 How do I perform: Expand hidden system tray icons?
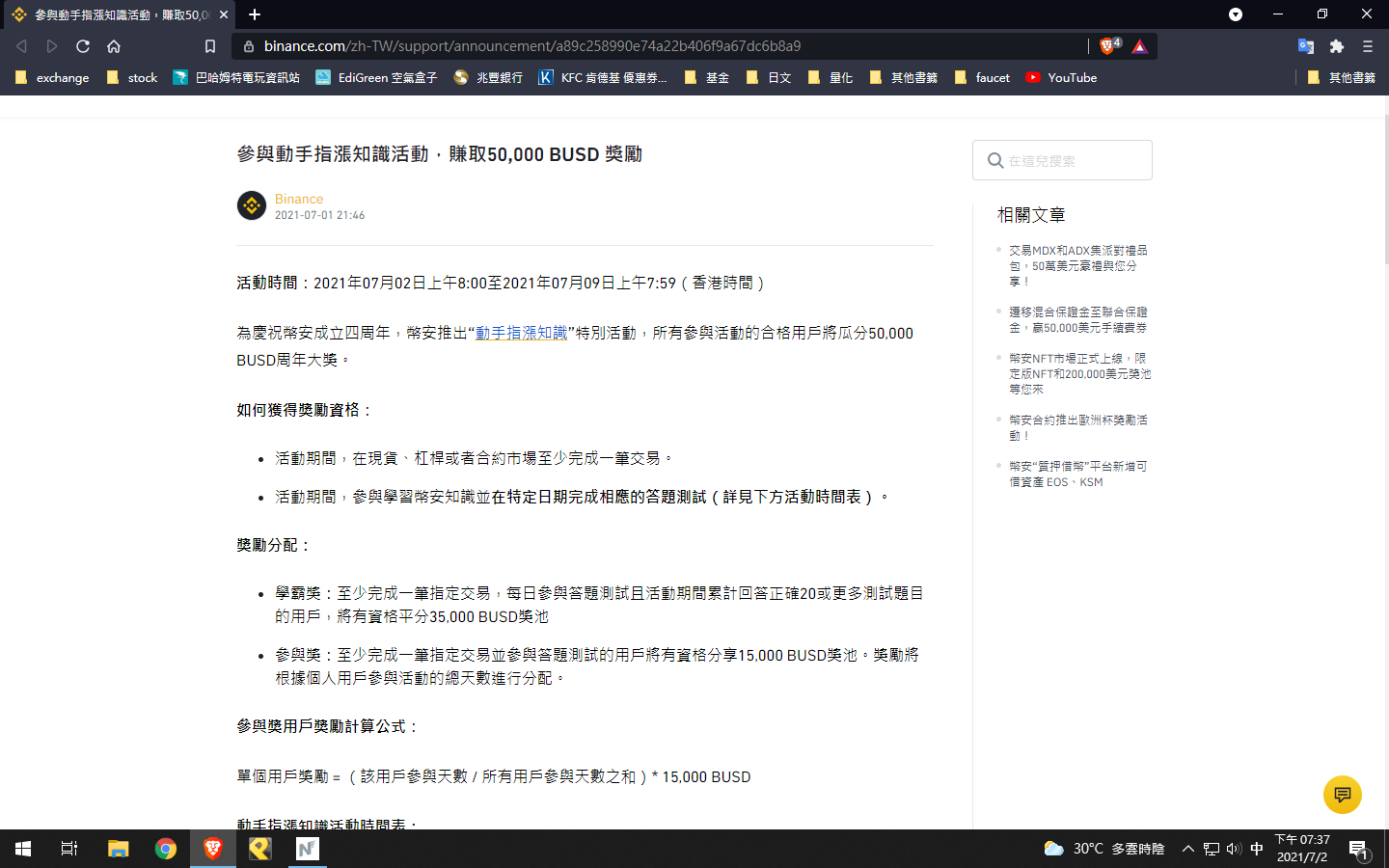pos(1188,849)
